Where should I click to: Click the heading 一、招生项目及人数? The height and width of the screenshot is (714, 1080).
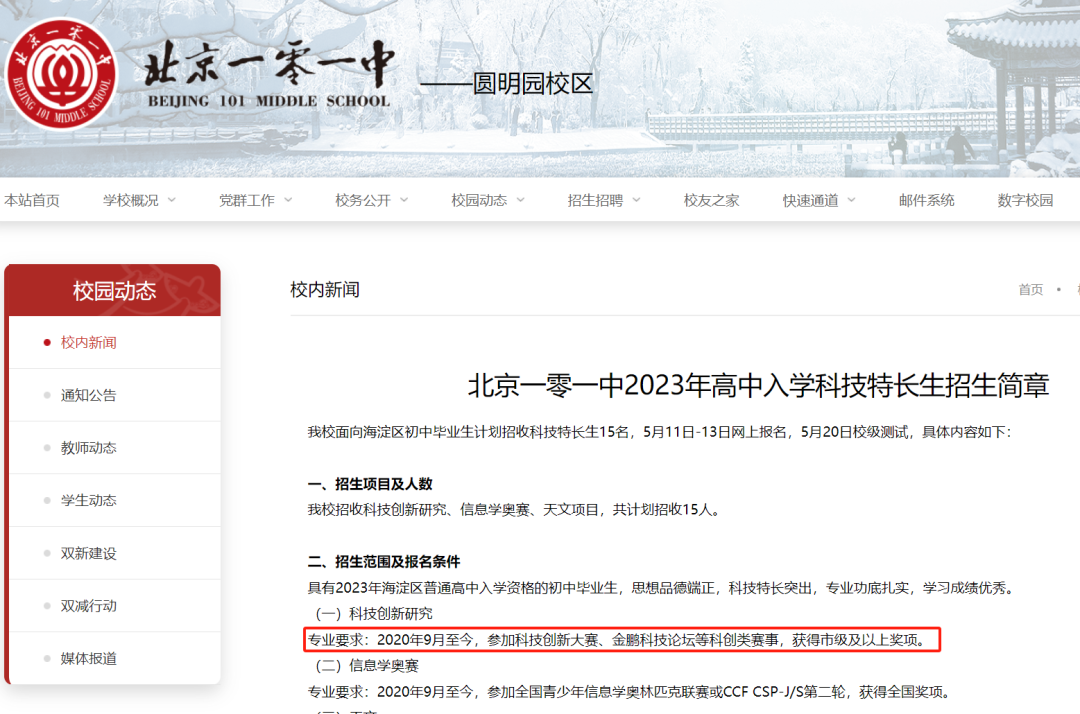370,484
